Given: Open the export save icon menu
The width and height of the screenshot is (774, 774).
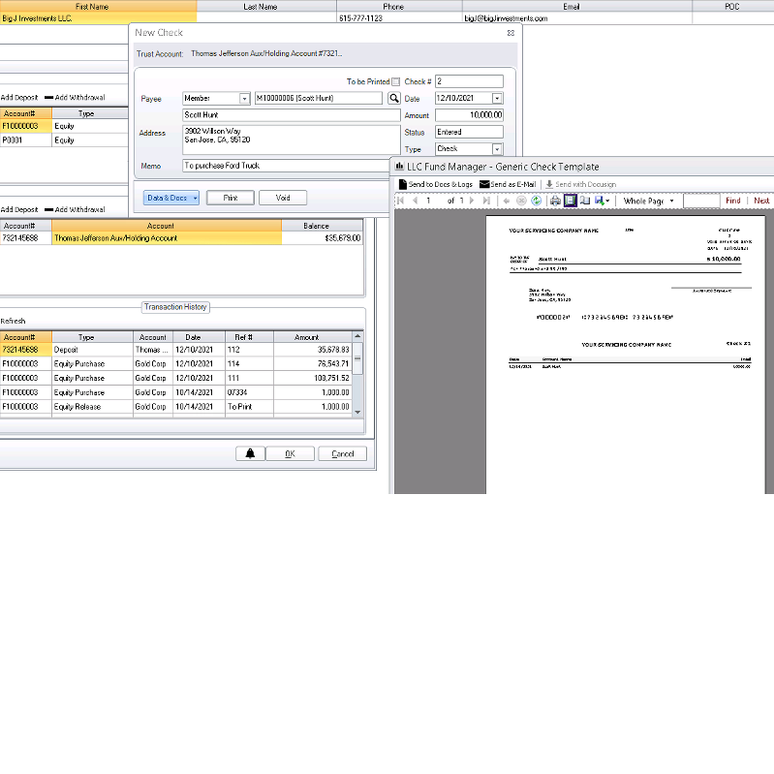Looking at the screenshot, I should [x=602, y=201].
